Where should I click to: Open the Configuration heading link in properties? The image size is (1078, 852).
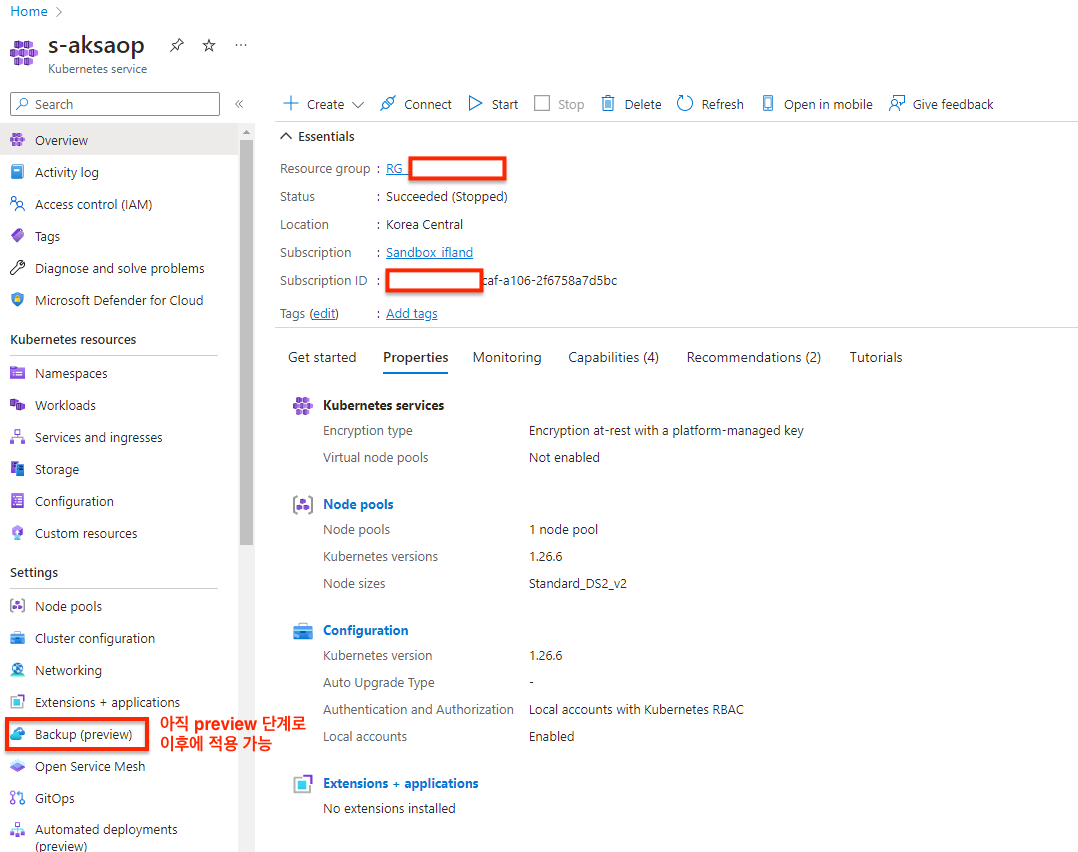coord(365,631)
